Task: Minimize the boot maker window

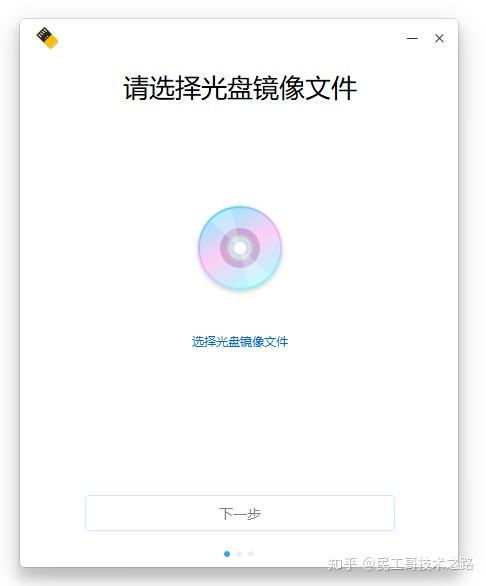Action: coord(412,38)
